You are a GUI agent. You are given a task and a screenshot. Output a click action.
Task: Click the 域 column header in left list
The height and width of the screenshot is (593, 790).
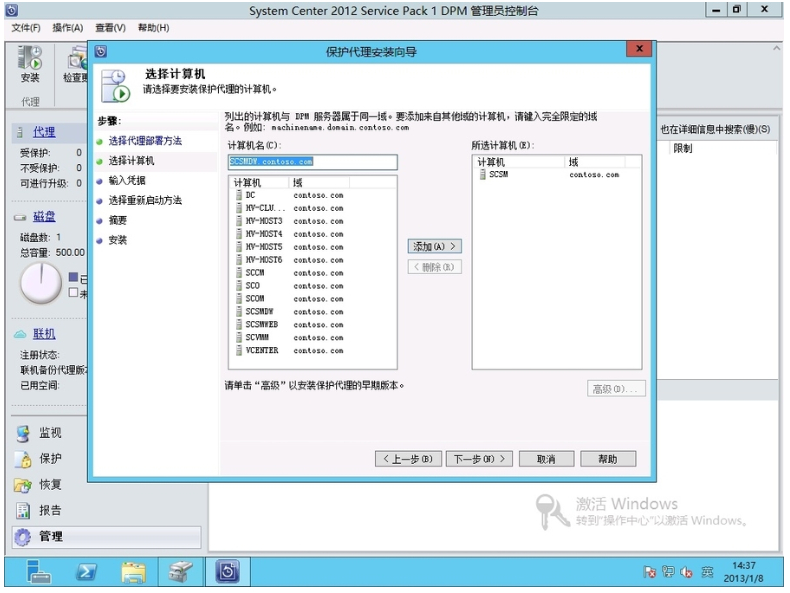click(319, 182)
